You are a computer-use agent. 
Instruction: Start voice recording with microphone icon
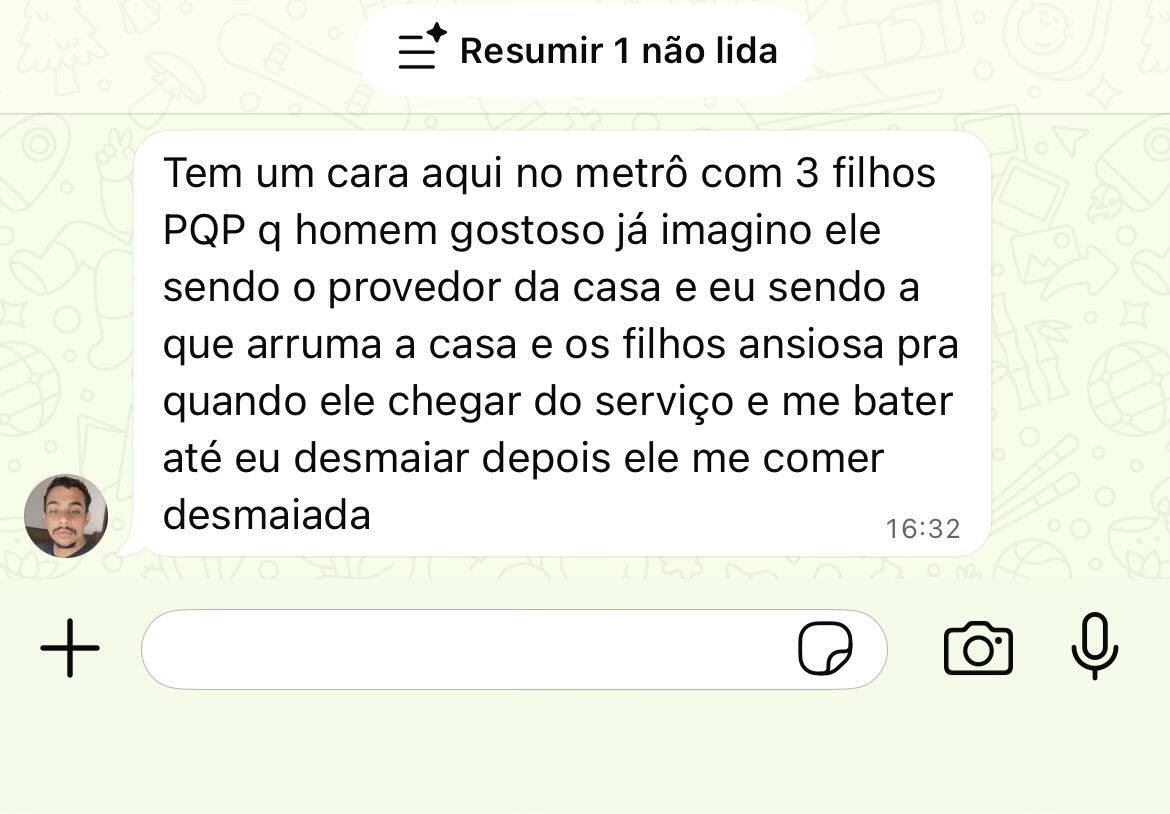tap(1094, 646)
